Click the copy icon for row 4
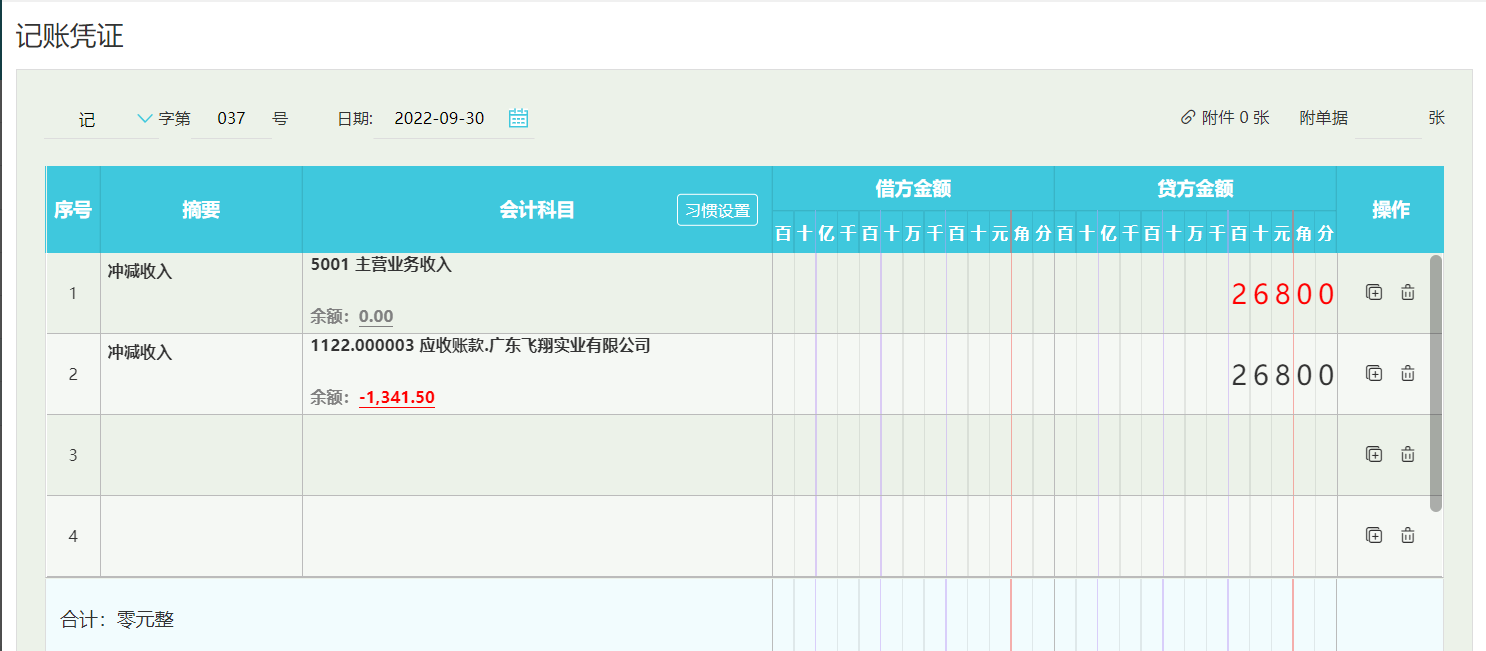1486x651 pixels. [x=1374, y=535]
